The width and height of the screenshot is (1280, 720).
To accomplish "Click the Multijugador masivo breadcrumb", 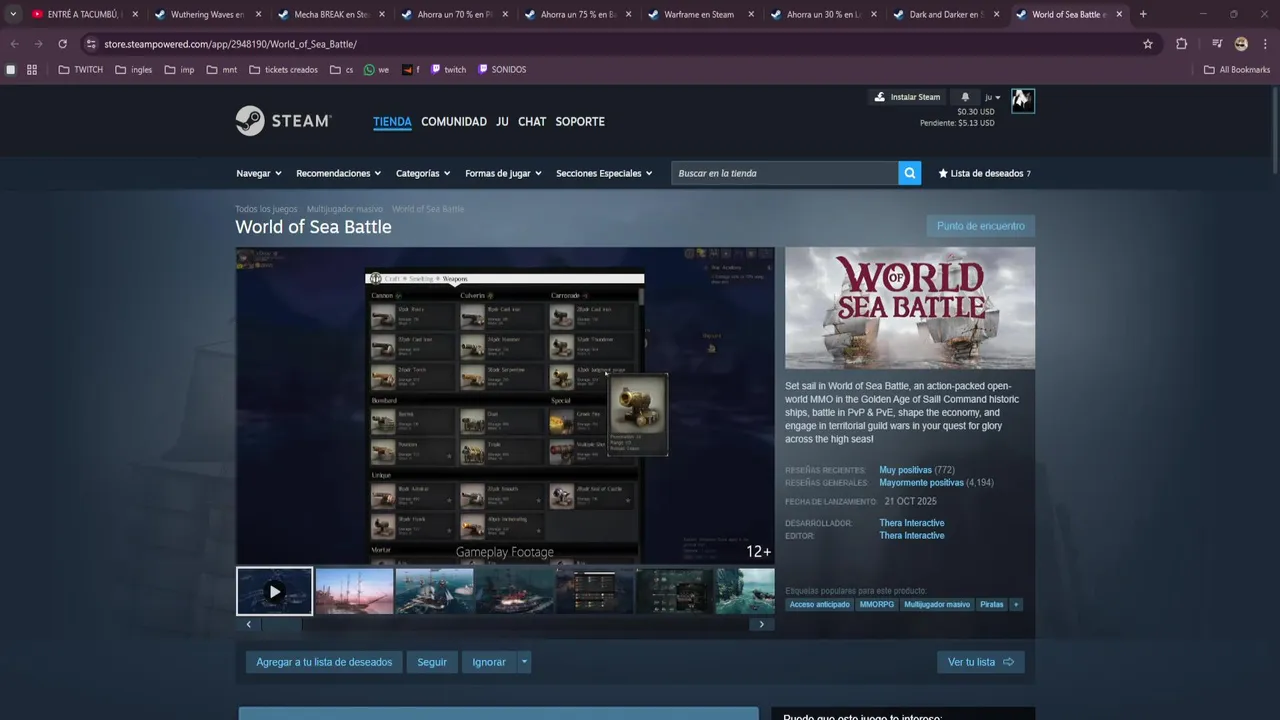I will (x=344, y=209).
